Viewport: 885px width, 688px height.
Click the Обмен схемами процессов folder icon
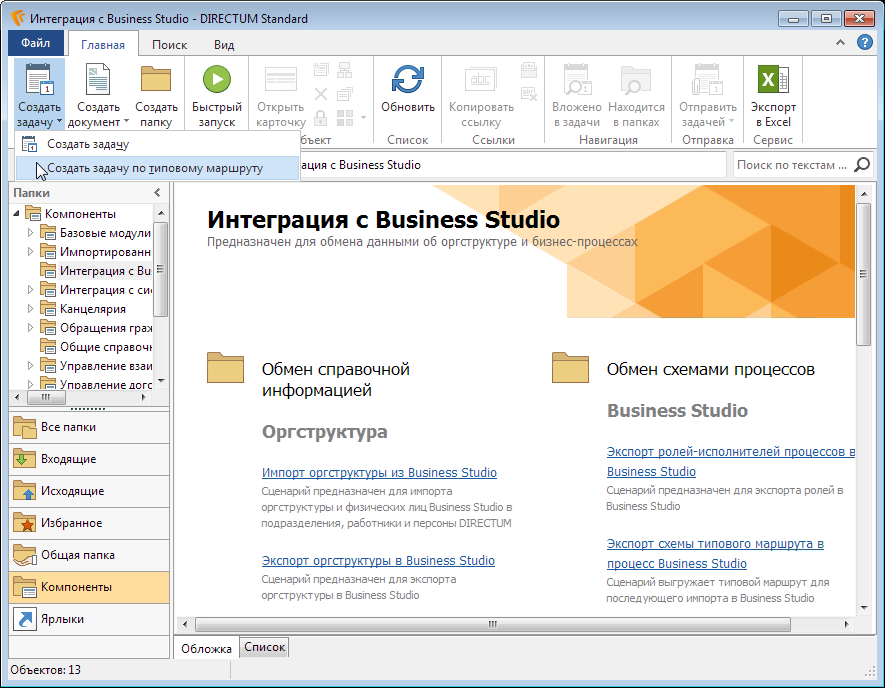[570, 368]
